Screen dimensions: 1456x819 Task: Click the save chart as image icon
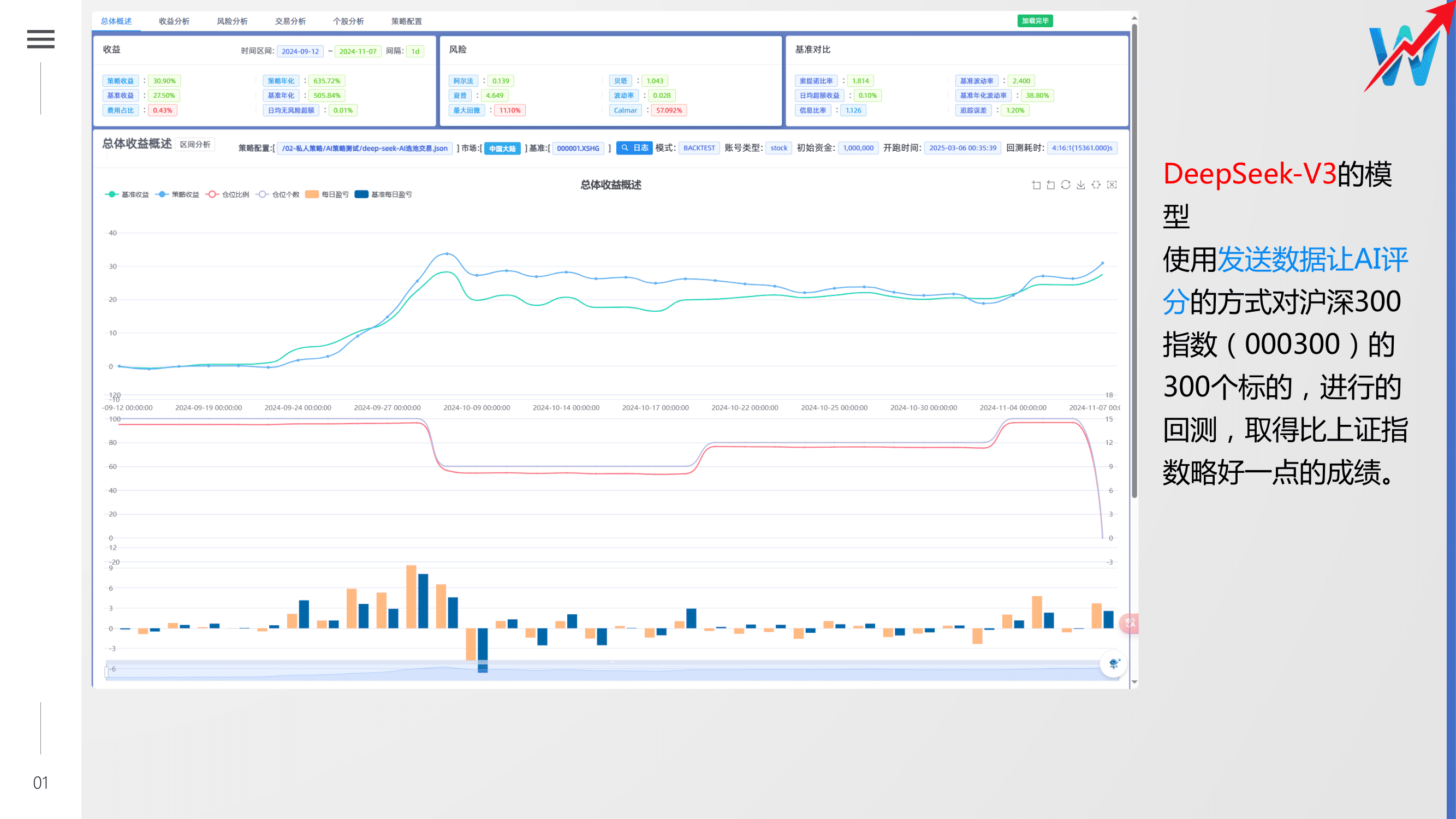1081,185
